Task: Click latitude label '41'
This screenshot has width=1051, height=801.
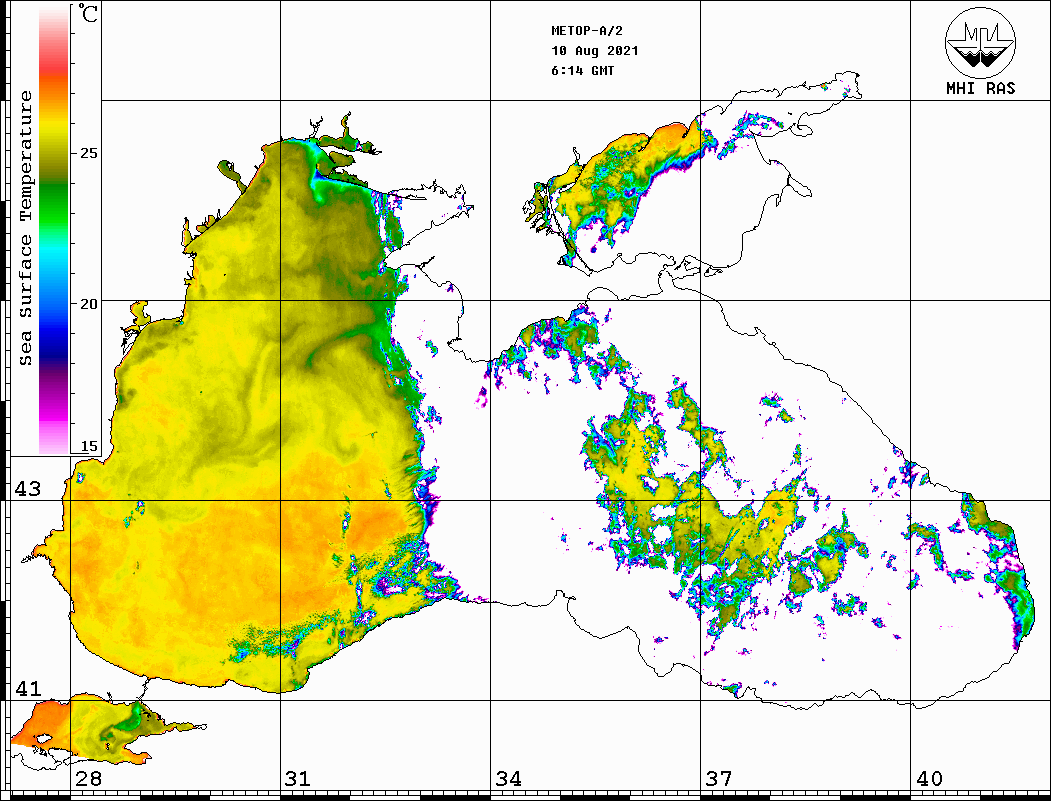Action: [27, 688]
